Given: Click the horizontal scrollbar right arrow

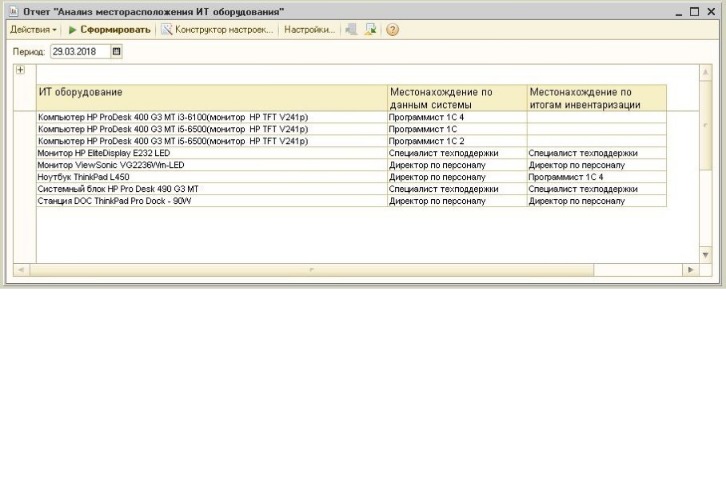Looking at the screenshot, I should tap(690, 270).
